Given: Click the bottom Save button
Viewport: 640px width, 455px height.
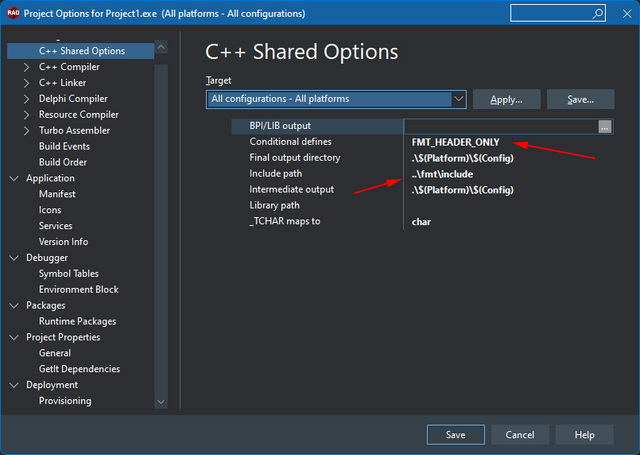Looking at the screenshot, I should (456, 435).
